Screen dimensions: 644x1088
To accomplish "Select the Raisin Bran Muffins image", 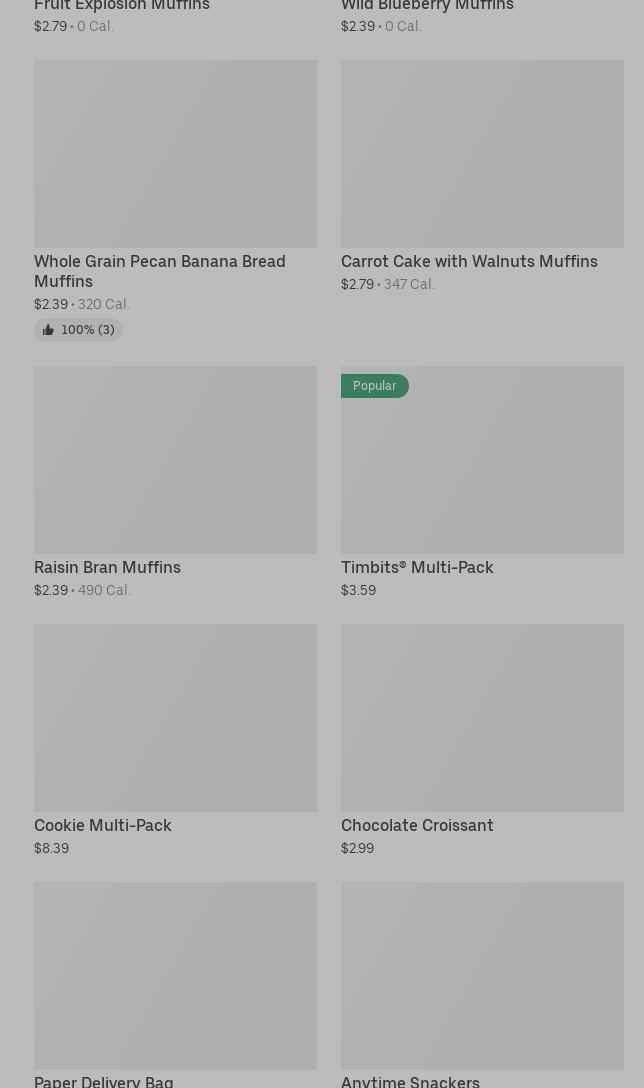I will tap(175, 460).
